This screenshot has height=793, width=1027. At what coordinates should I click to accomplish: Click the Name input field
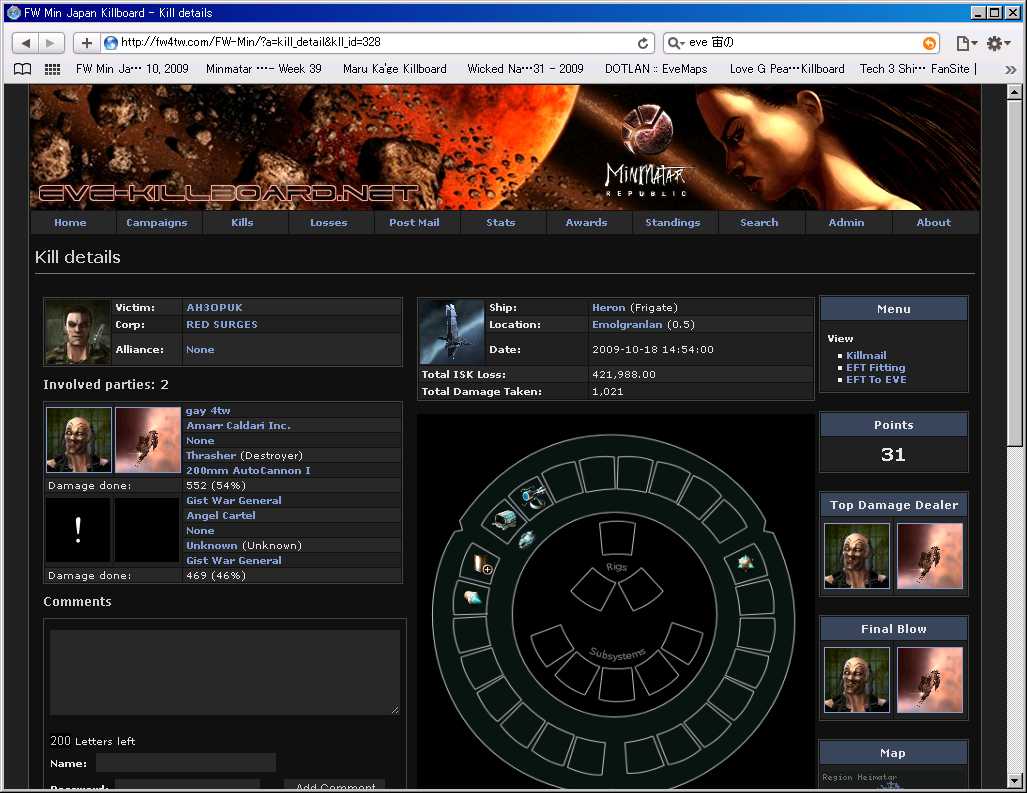click(x=186, y=764)
